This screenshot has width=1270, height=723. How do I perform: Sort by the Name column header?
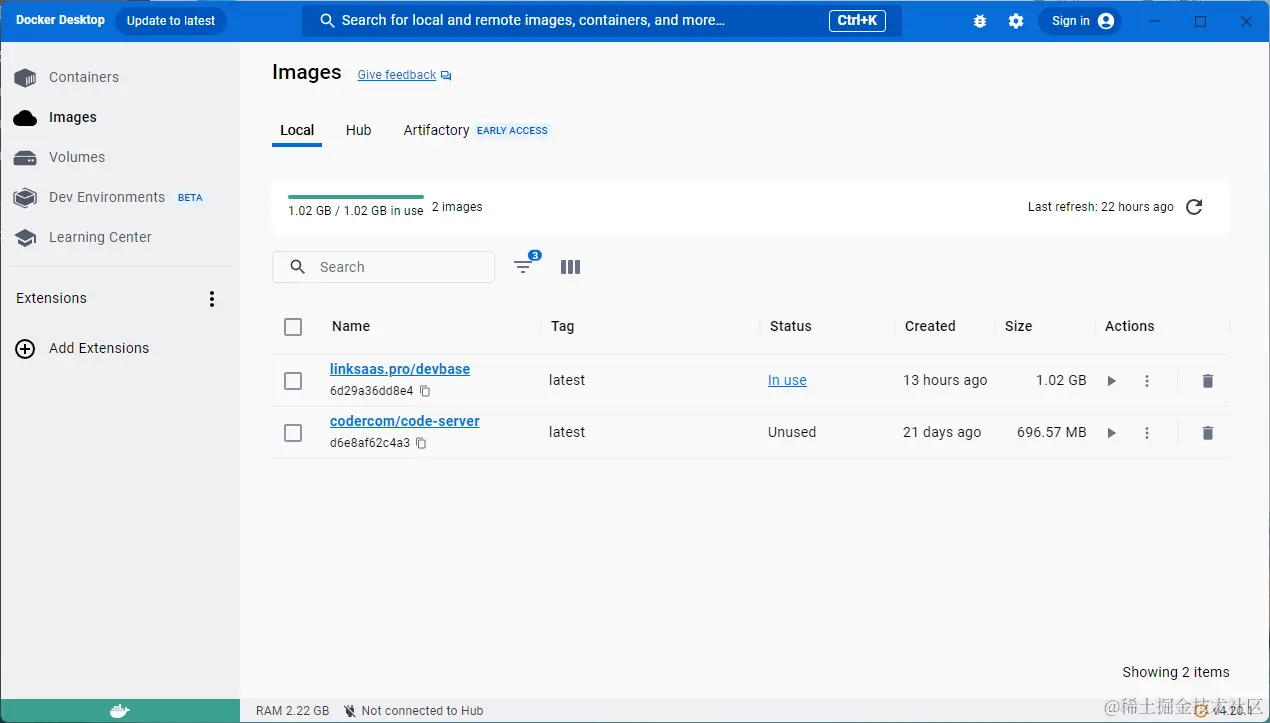click(x=351, y=326)
